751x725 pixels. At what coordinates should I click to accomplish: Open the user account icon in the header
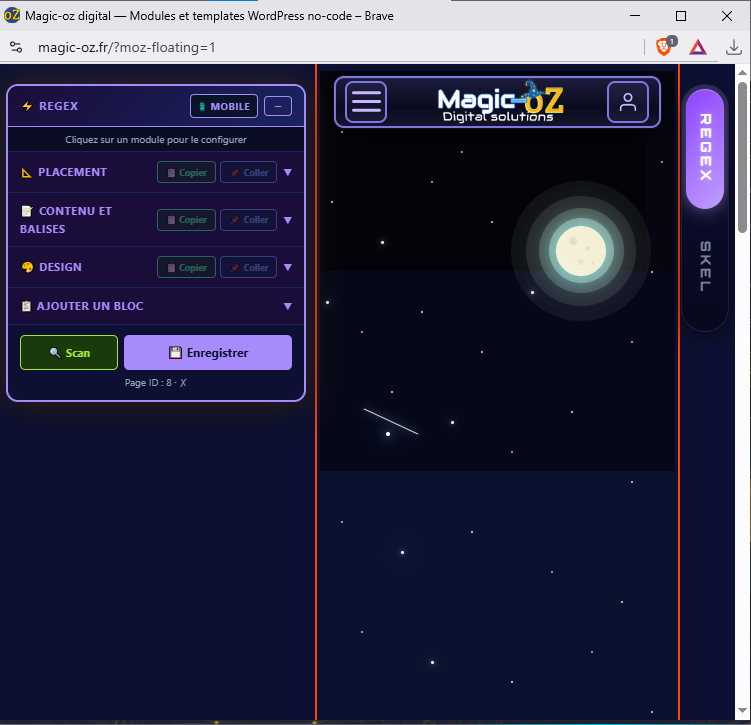627,102
